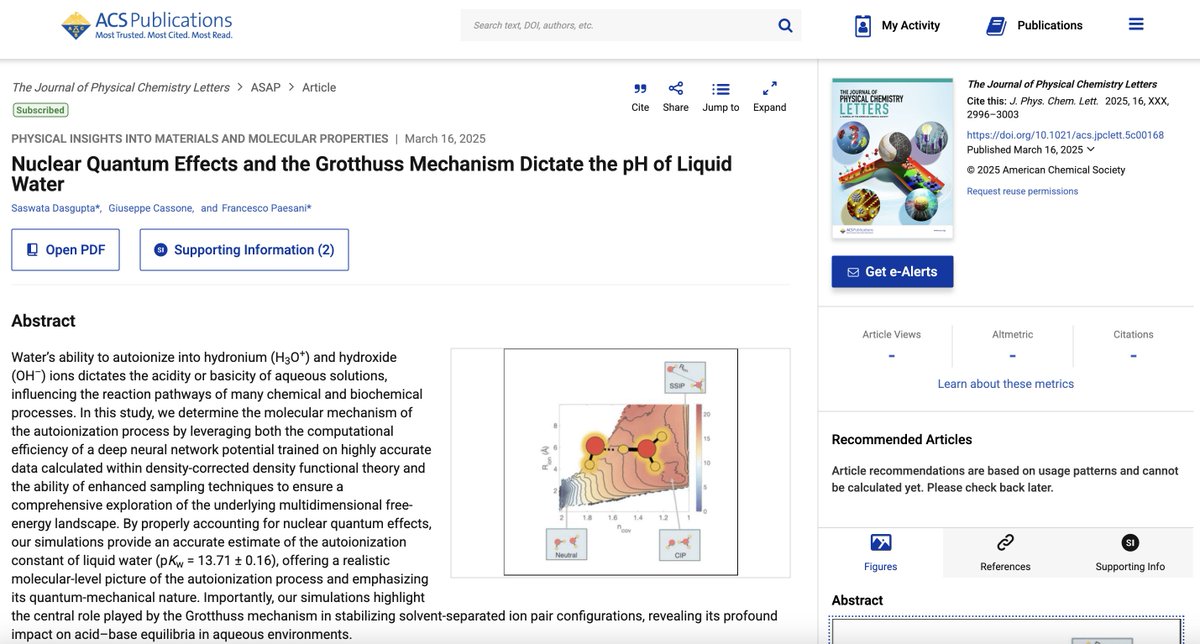
Task: Open the hamburger menu
Action: click(1136, 23)
